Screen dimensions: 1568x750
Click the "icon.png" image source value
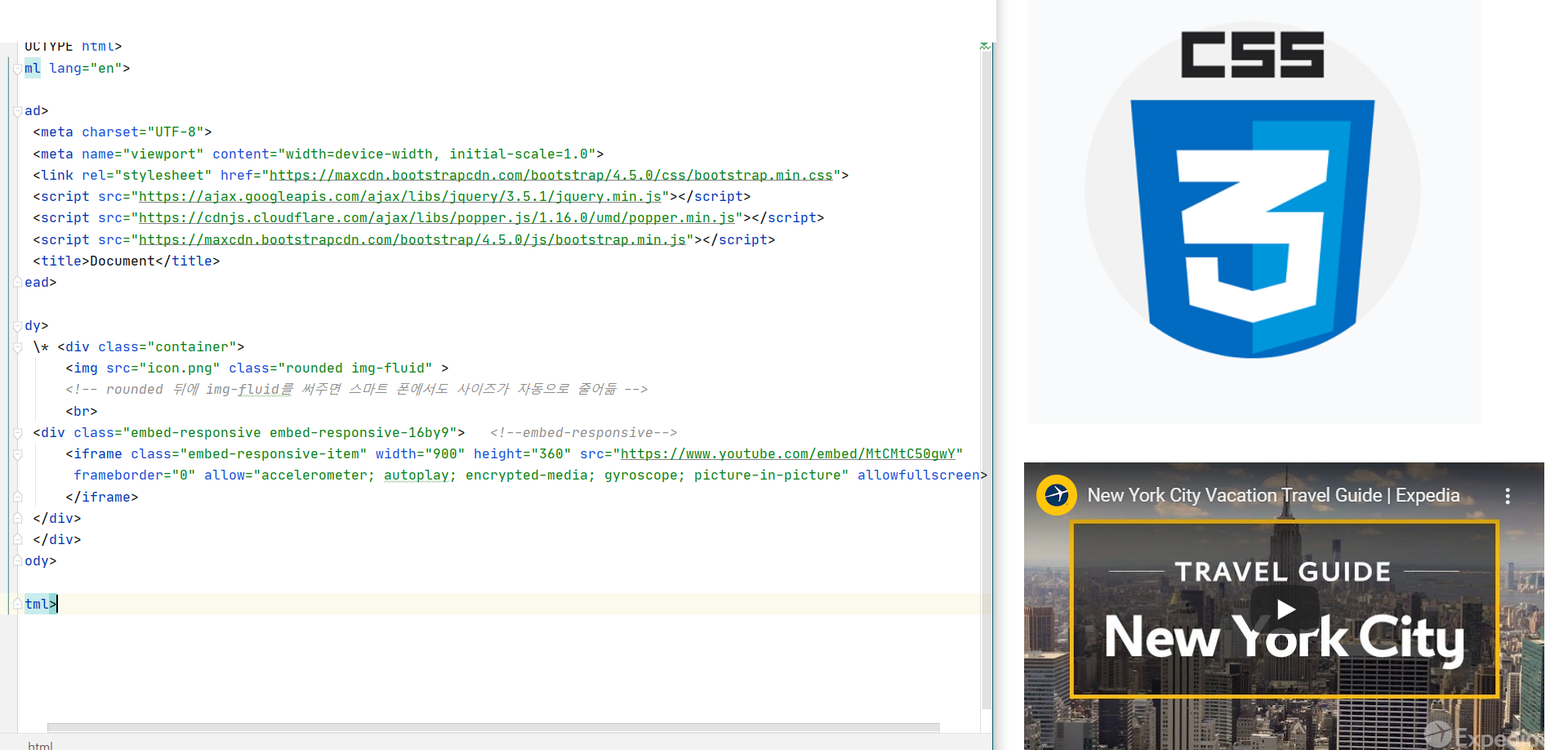pyautogui.click(x=180, y=368)
